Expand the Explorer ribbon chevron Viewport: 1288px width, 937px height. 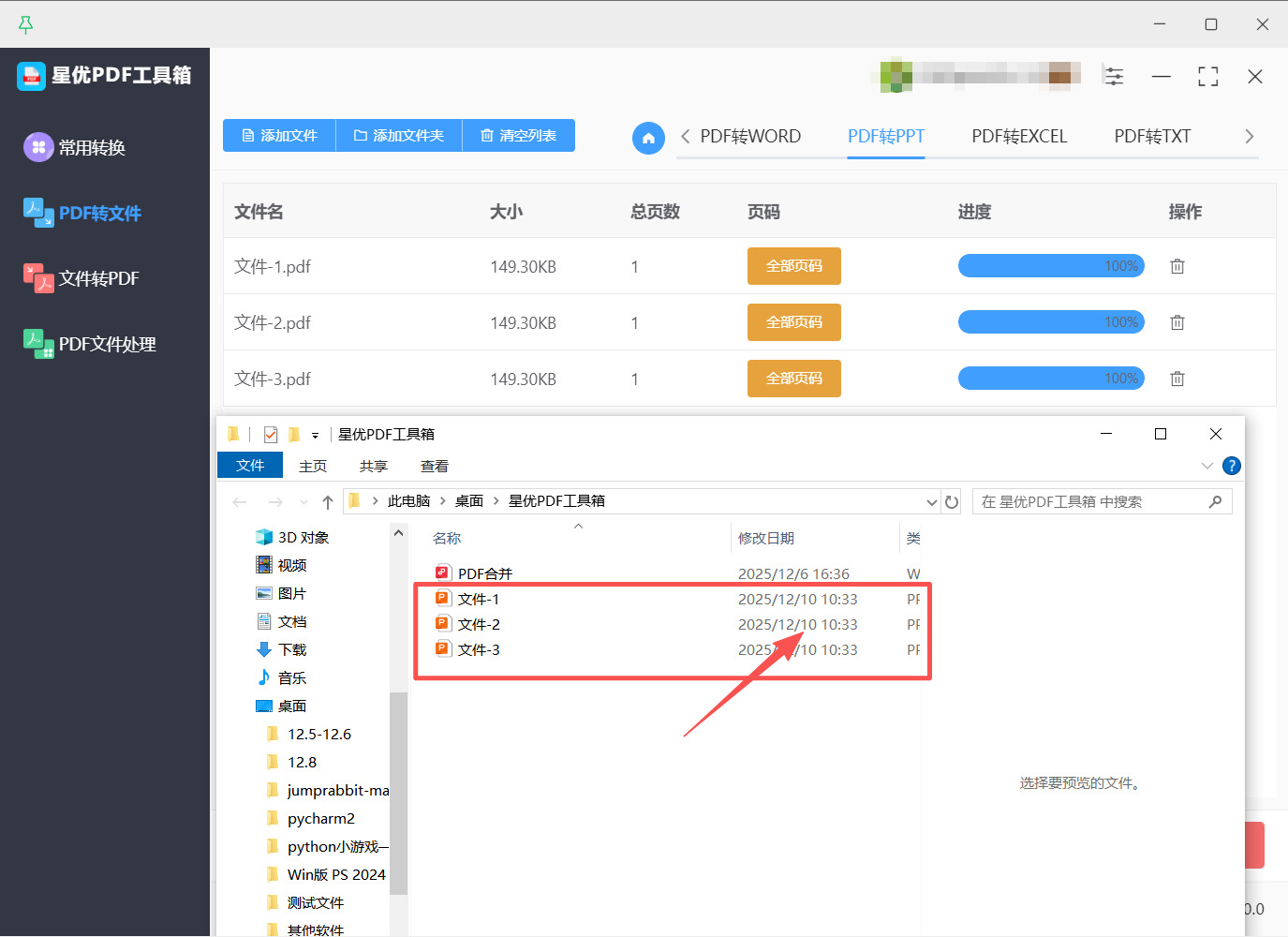point(1207,466)
